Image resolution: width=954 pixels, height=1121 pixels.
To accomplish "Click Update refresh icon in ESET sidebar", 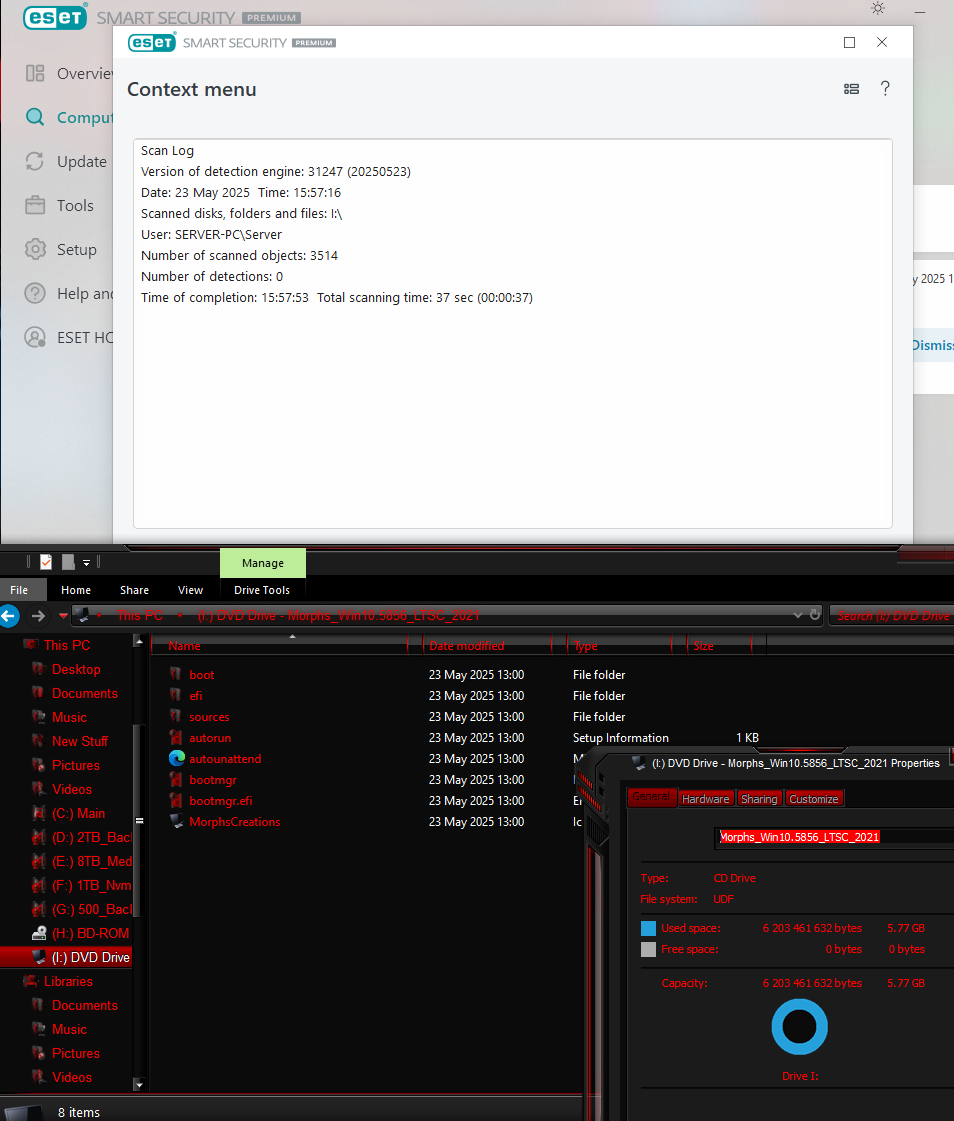I will click(x=35, y=162).
